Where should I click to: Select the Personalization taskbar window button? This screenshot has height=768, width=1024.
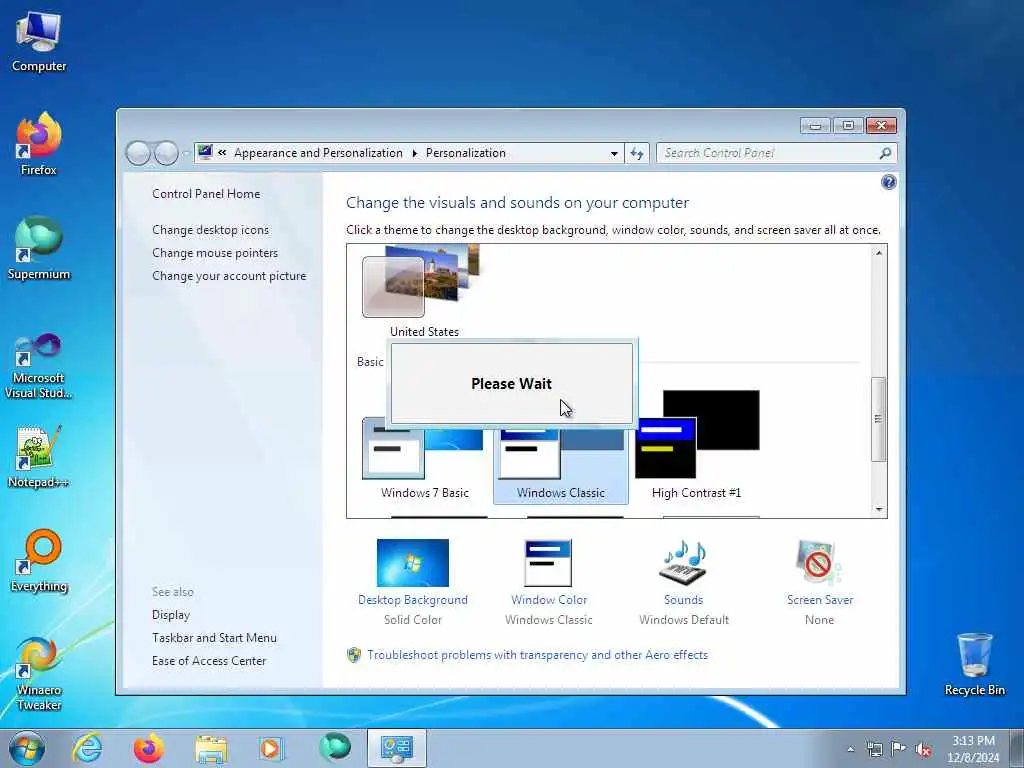click(x=396, y=748)
